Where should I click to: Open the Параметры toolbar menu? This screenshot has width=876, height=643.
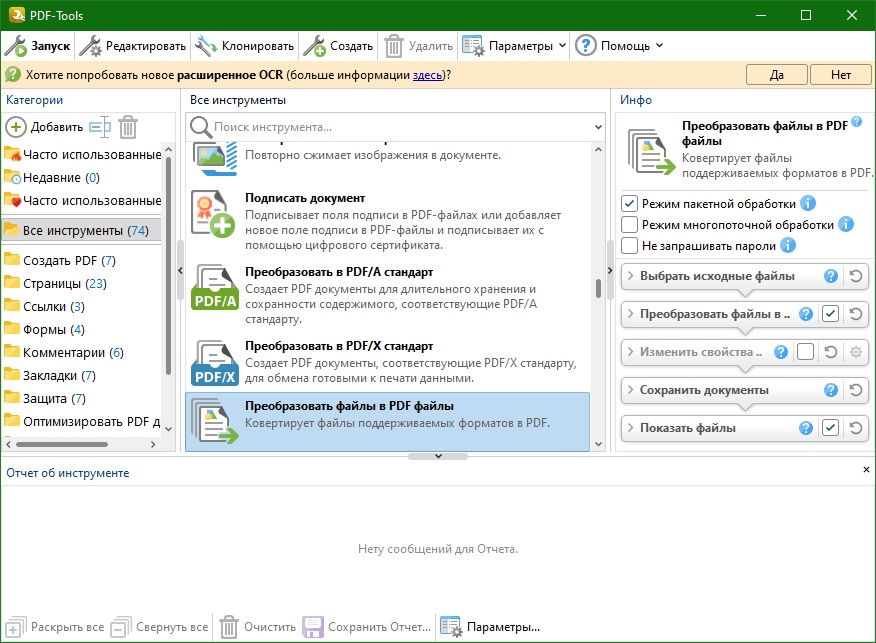pos(513,46)
